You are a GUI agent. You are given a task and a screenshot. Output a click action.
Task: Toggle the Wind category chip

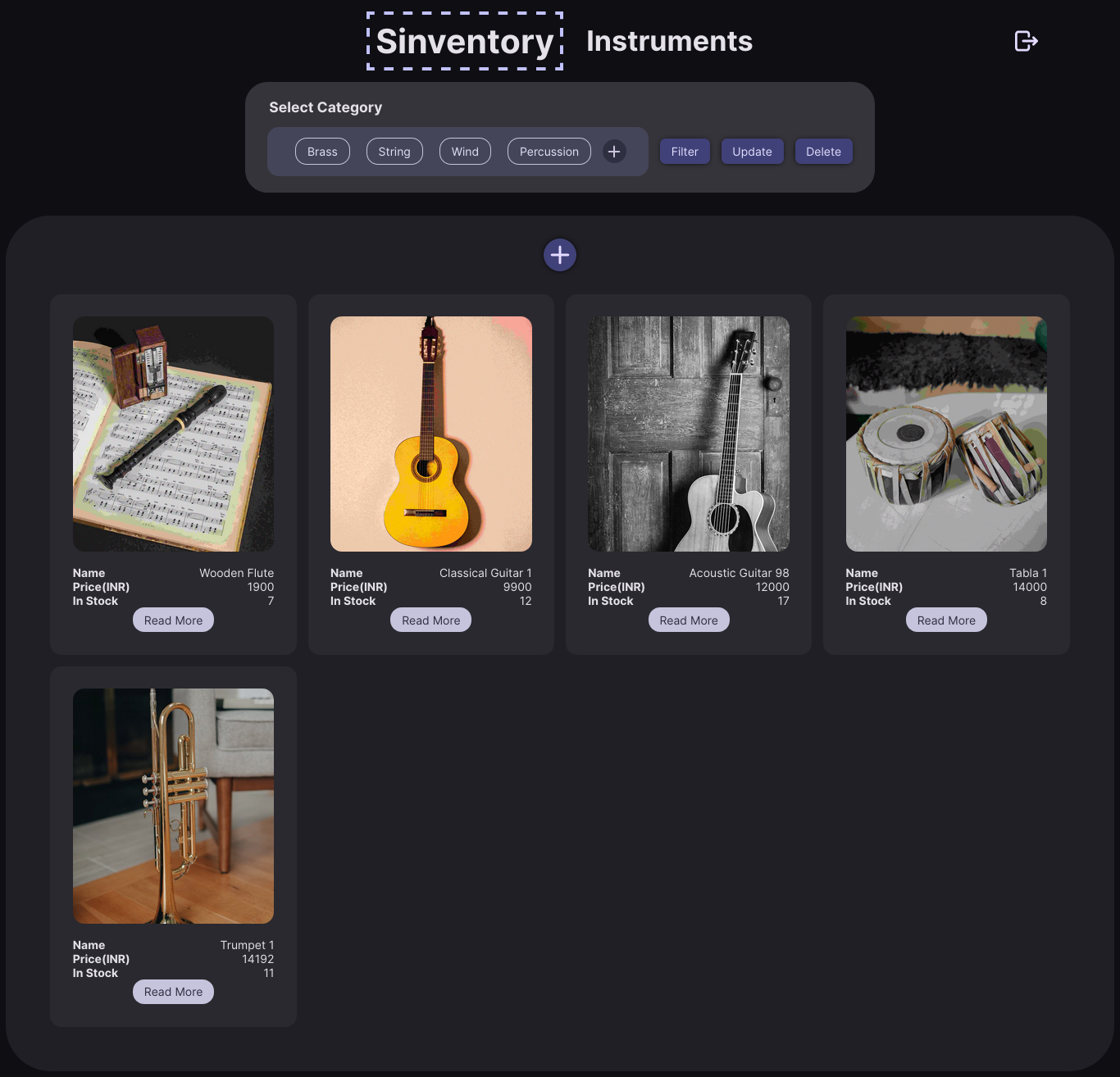pyautogui.click(x=465, y=152)
